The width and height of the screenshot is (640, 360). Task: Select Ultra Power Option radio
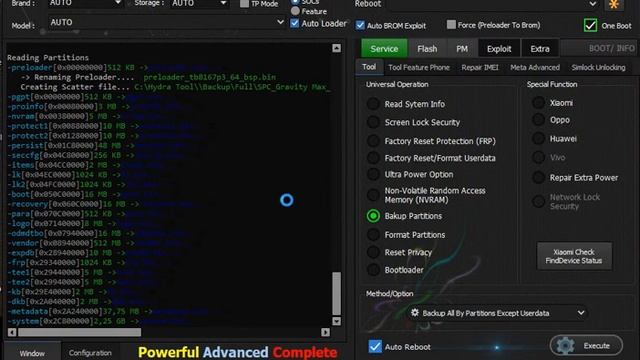373,174
